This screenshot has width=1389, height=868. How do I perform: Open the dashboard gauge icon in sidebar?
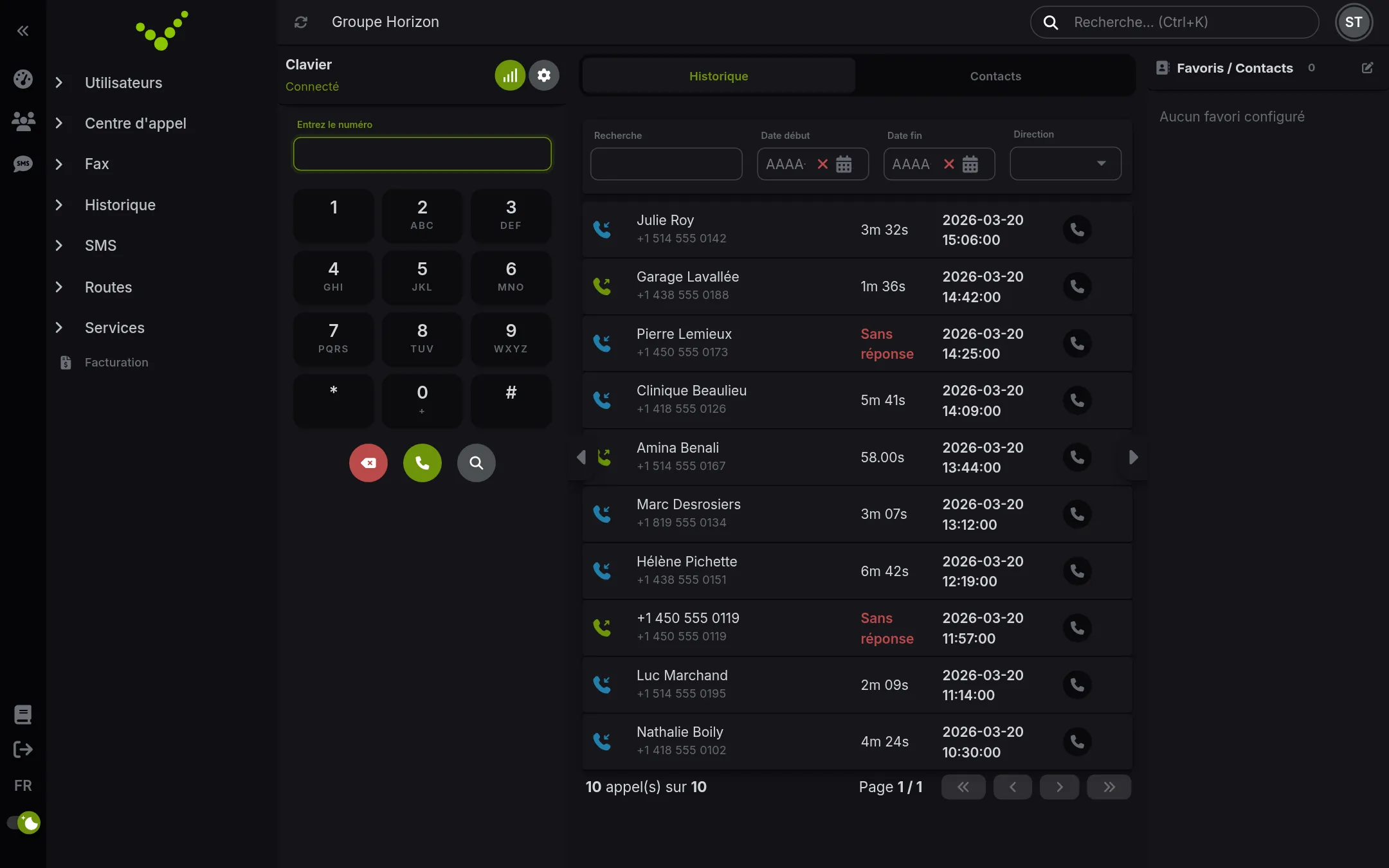pos(23,79)
